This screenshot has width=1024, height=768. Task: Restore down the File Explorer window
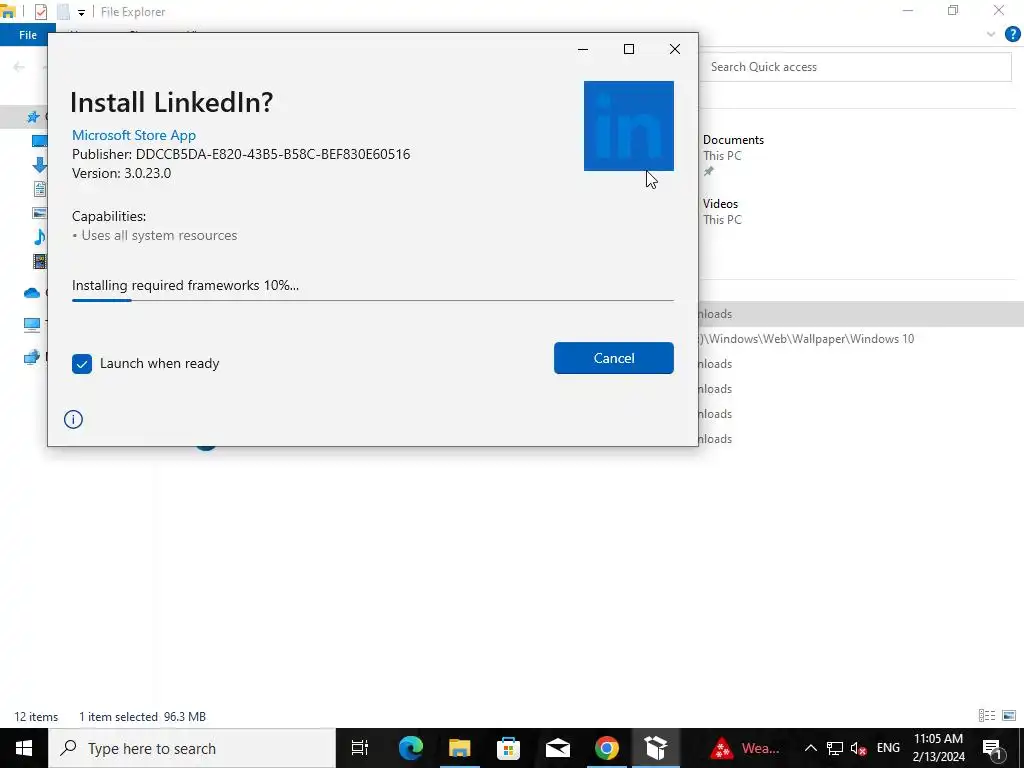click(953, 10)
